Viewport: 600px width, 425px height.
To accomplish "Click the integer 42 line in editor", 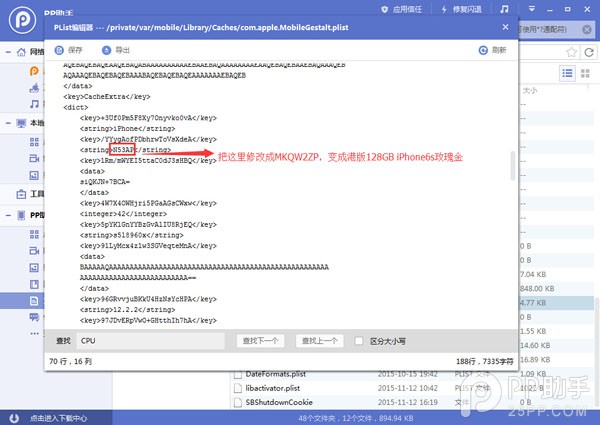I will tap(124, 214).
